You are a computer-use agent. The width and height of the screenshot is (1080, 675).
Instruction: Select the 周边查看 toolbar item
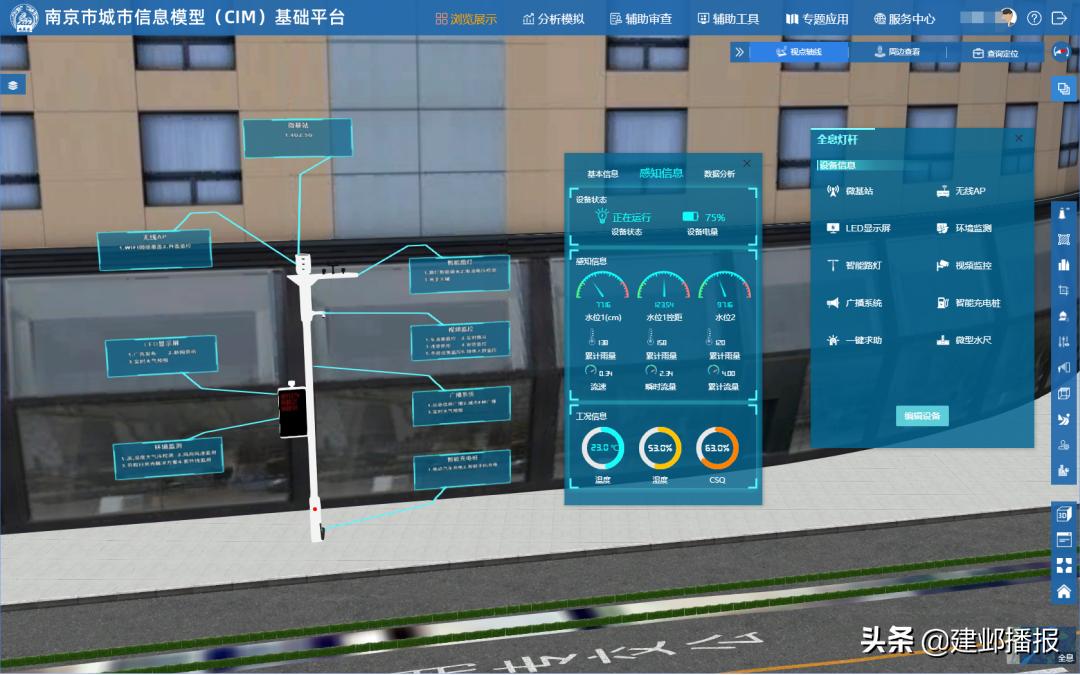point(897,52)
